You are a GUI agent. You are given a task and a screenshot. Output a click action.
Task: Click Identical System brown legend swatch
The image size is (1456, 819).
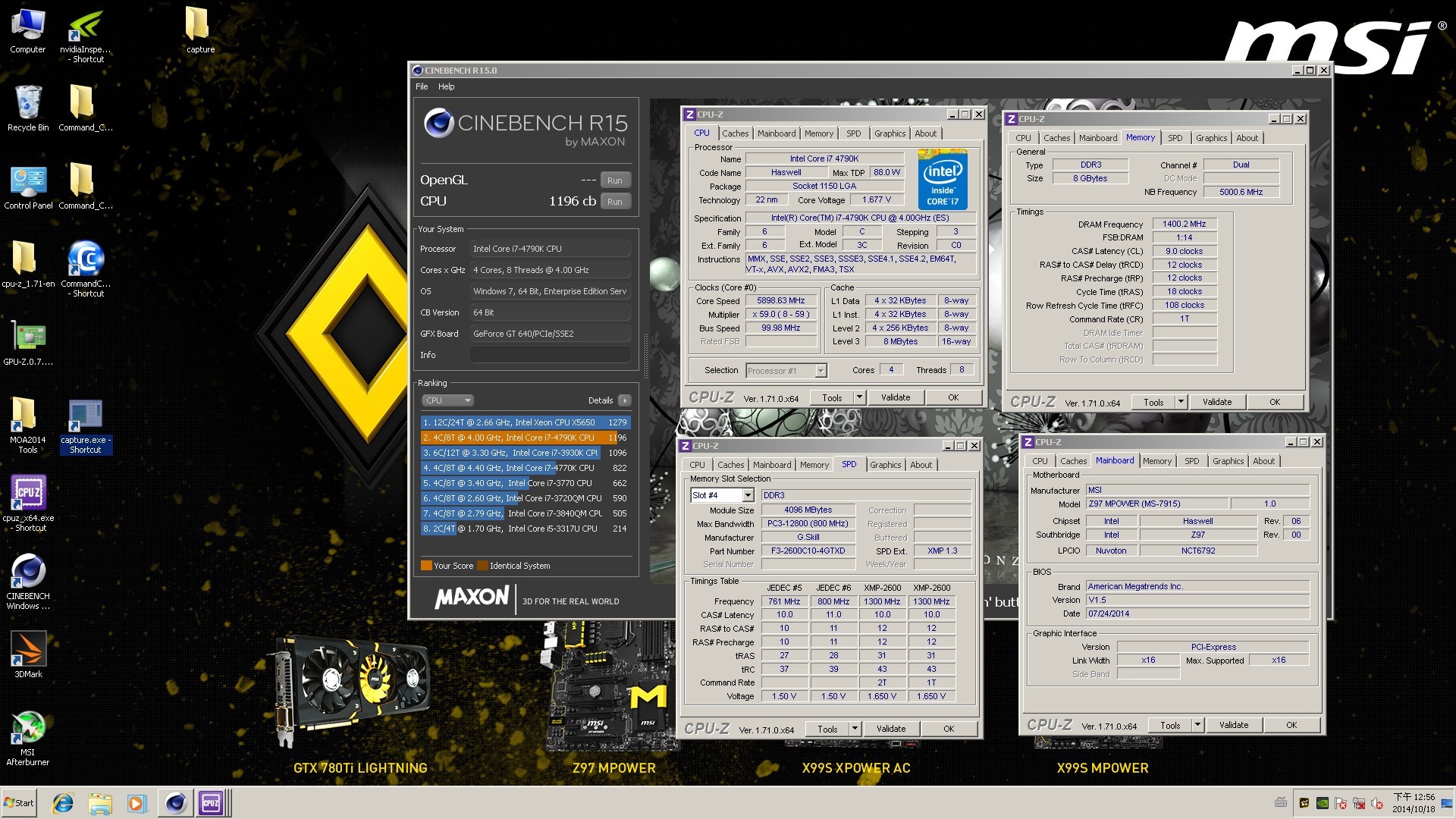[x=482, y=565]
